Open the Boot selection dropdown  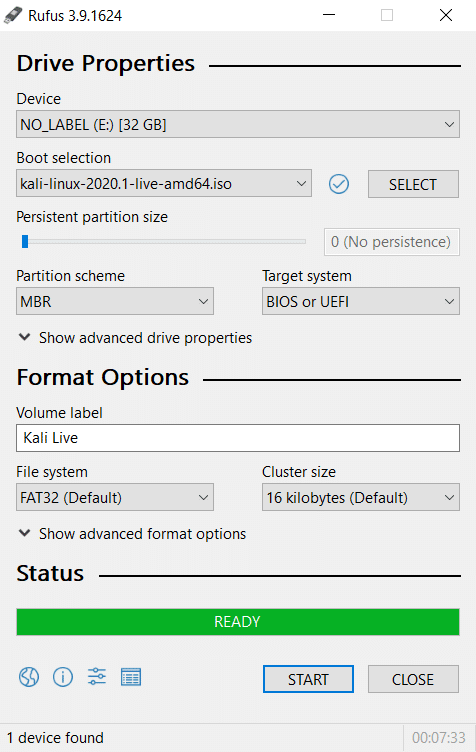click(x=164, y=184)
